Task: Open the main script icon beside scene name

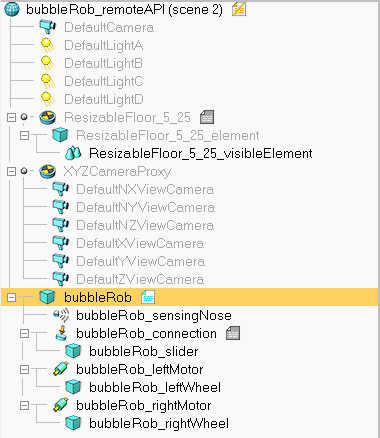Action: (x=239, y=9)
